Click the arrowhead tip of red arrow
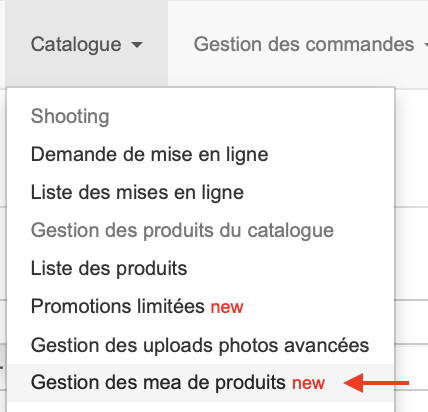 [347, 383]
